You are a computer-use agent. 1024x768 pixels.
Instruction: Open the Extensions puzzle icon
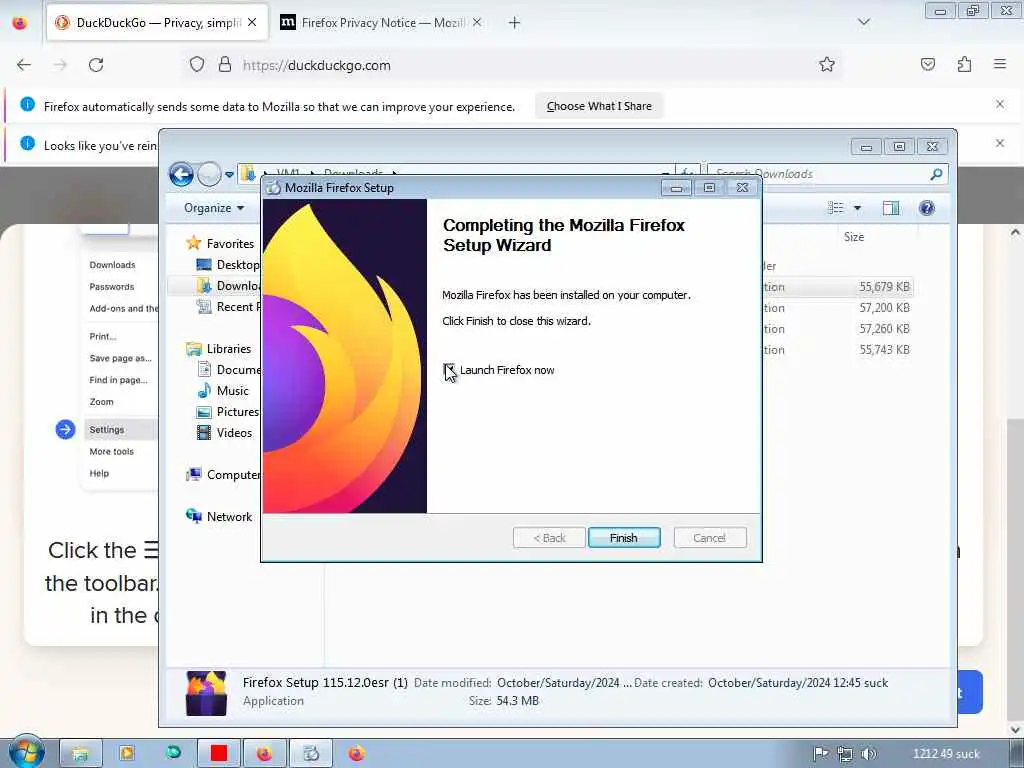point(964,65)
